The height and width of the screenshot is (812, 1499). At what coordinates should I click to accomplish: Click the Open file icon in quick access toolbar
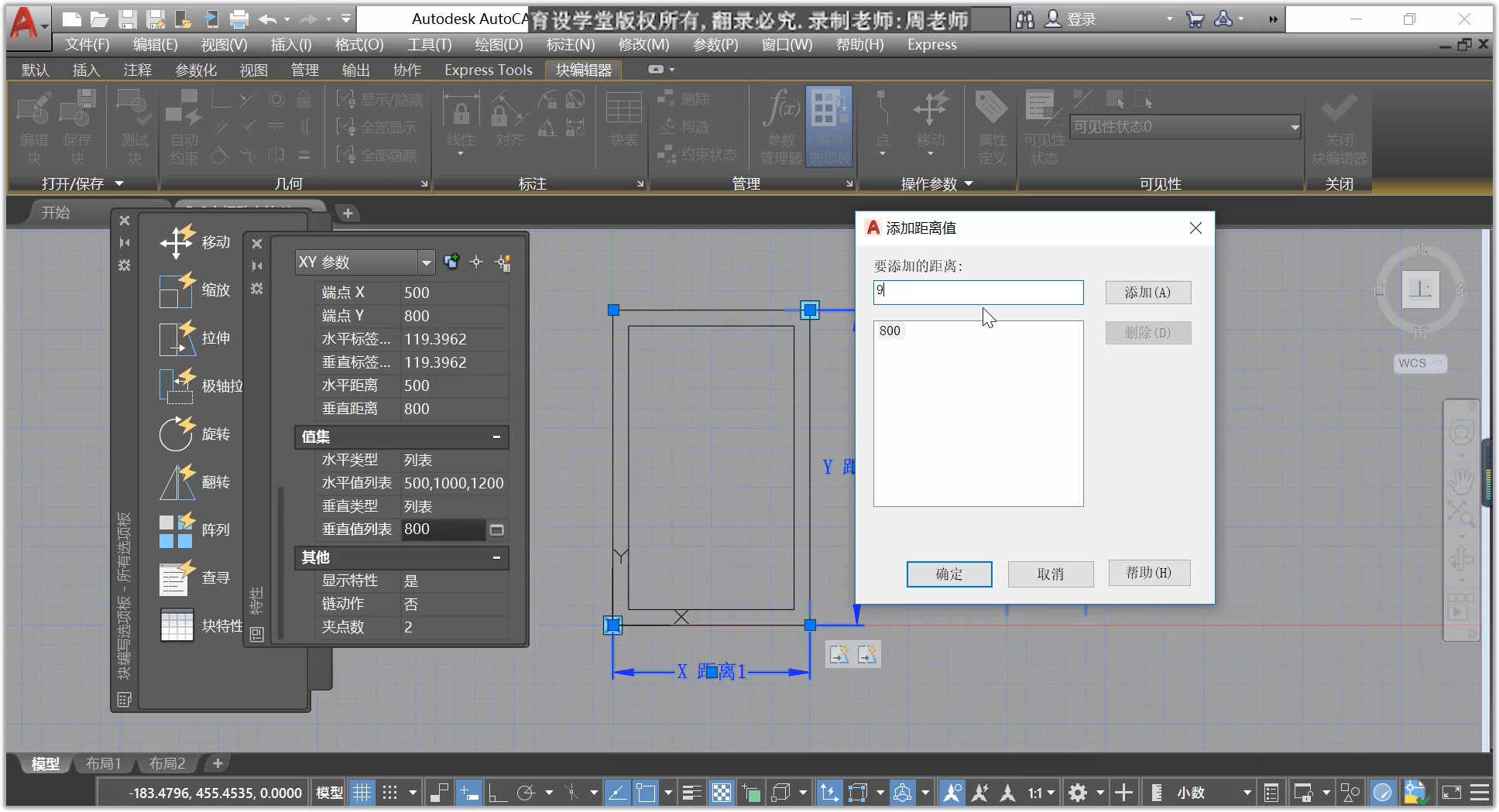click(99, 19)
